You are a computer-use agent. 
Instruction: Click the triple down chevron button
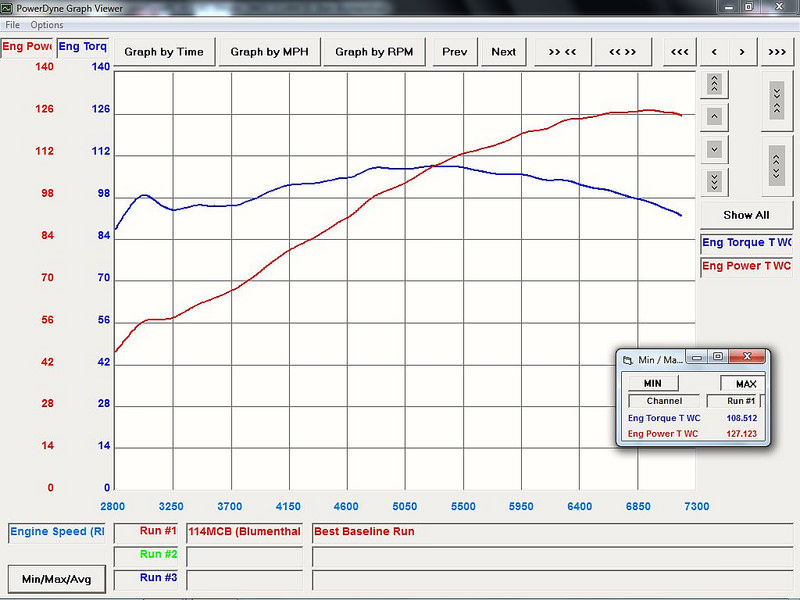coord(714,181)
